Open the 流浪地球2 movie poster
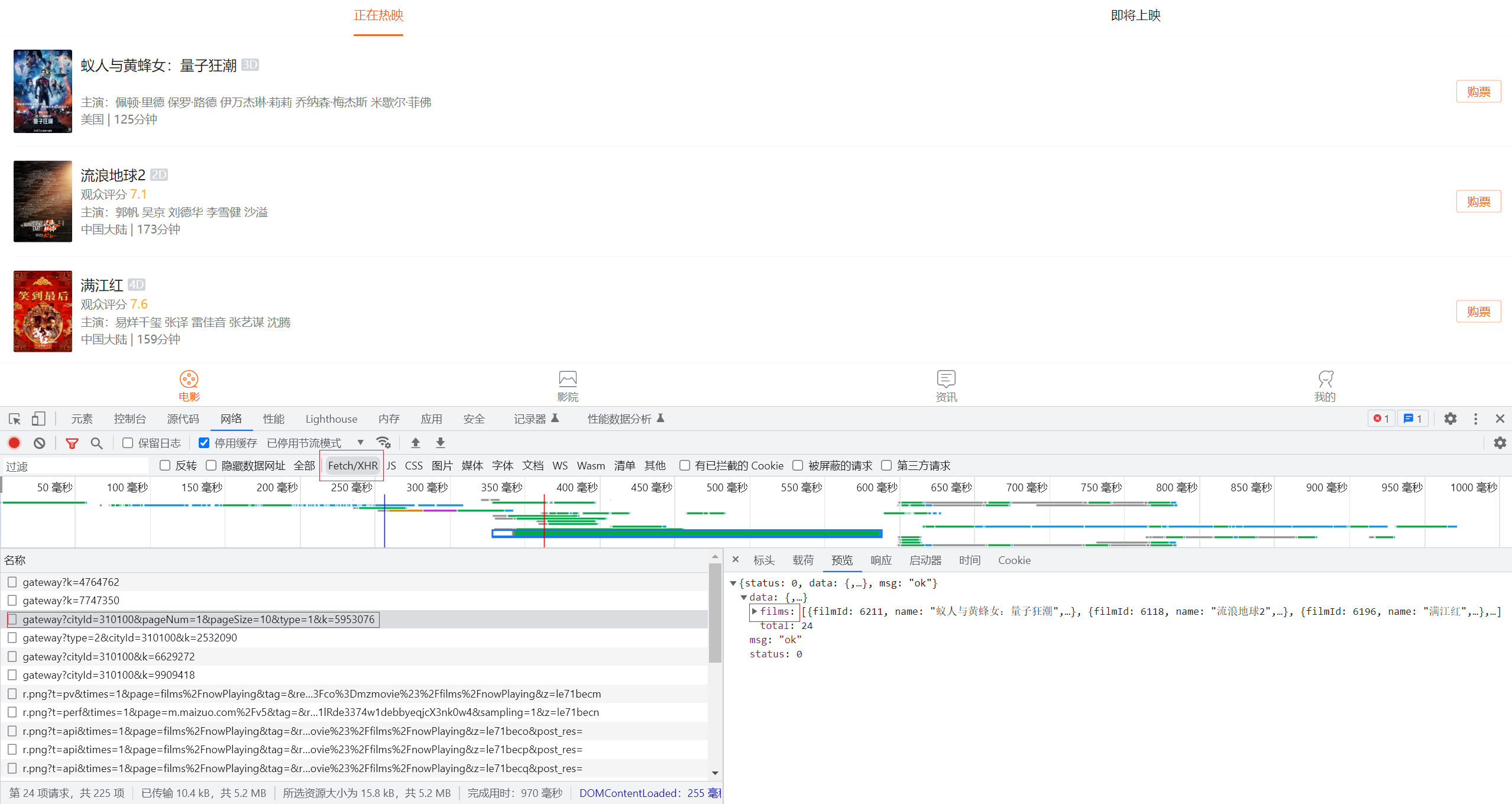 (43, 202)
